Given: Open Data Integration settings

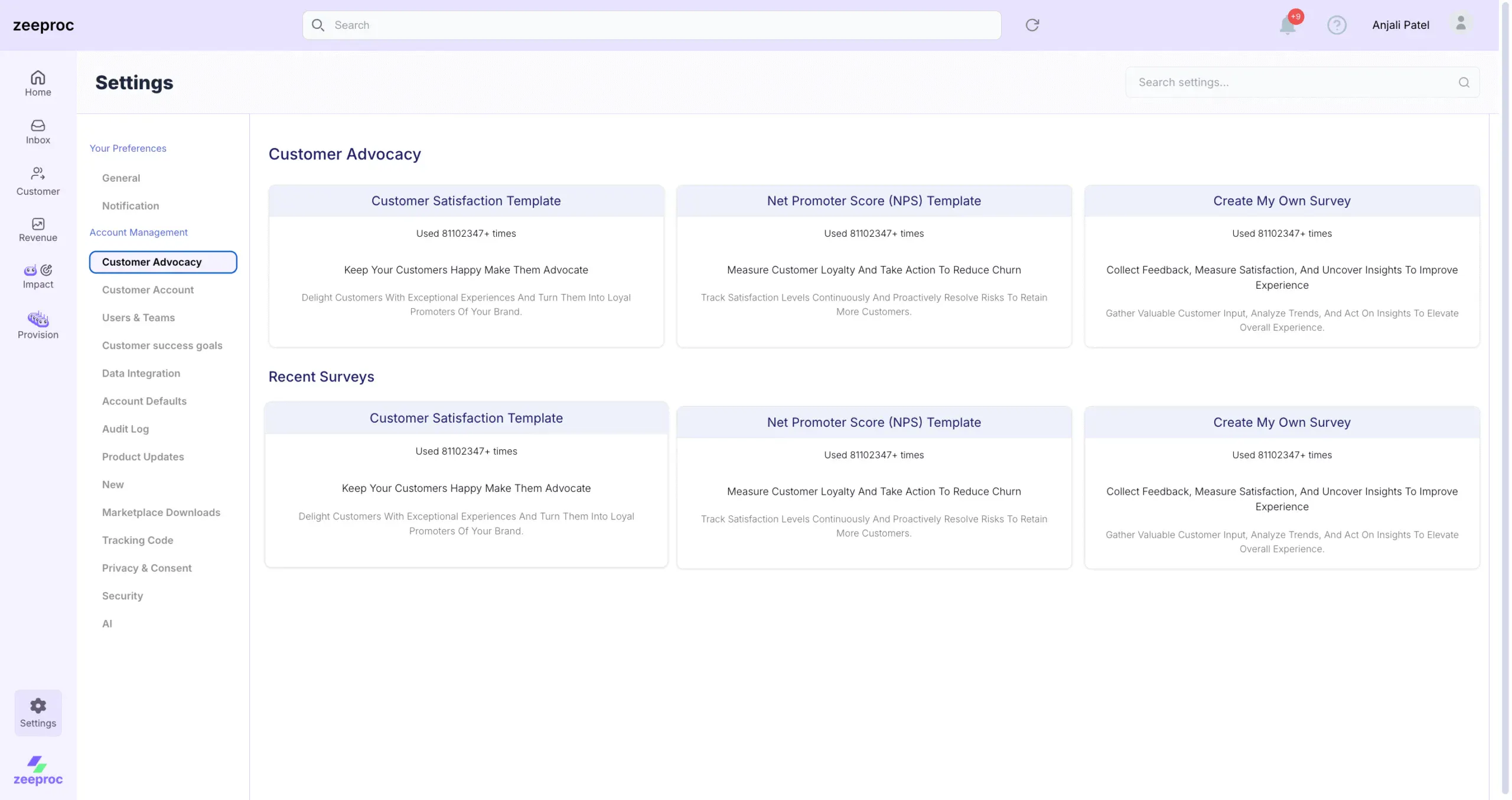Looking at the screenshot, I should [141, 373].
